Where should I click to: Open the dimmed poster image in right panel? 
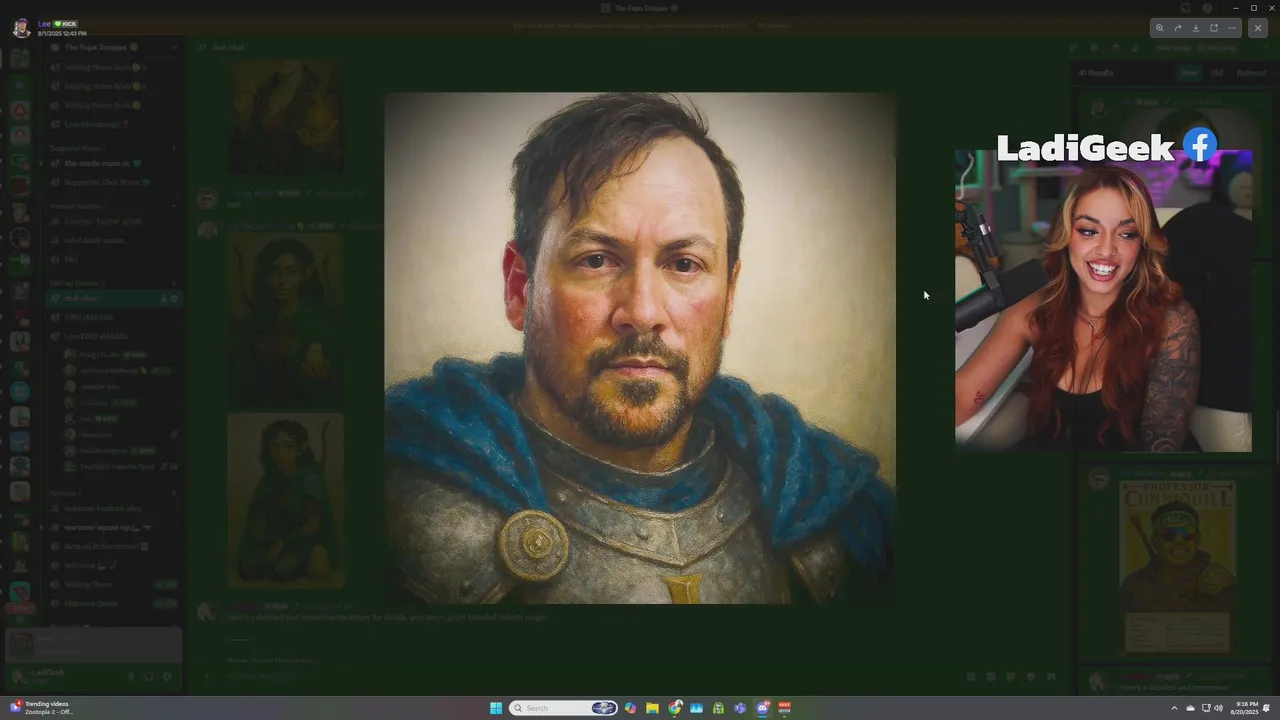[x=1177, y=569]
